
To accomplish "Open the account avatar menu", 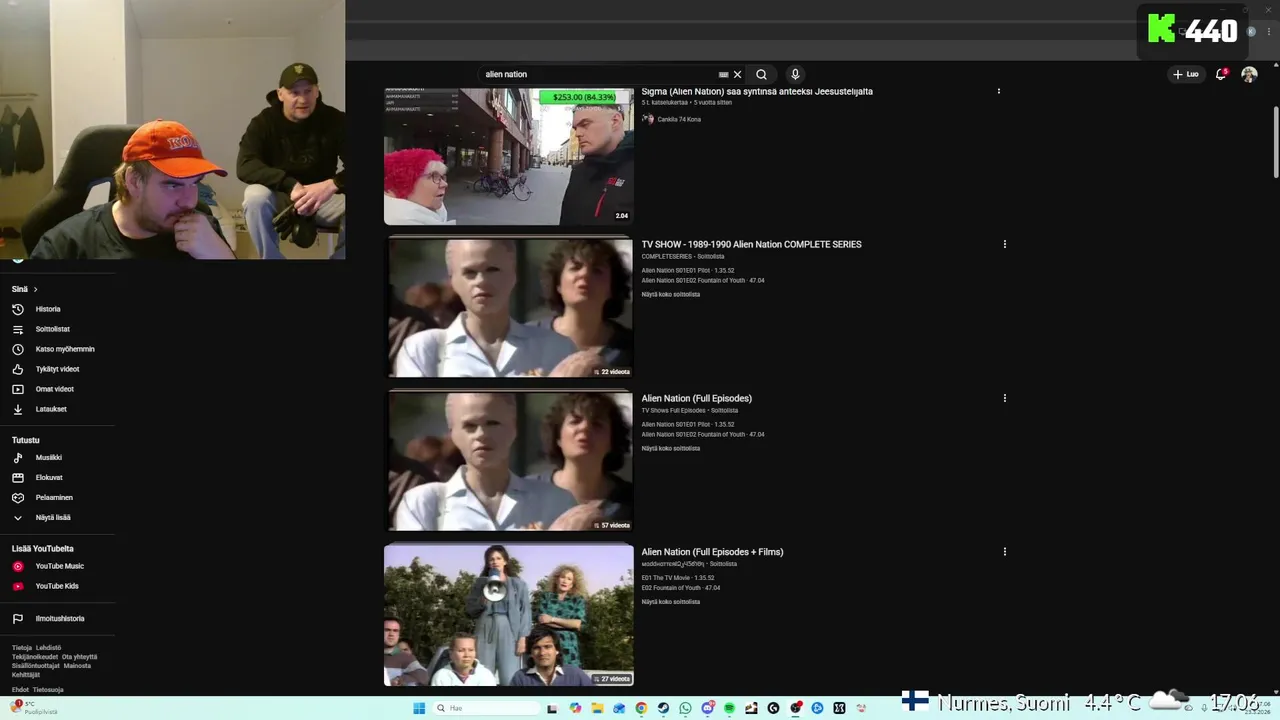I will (x=1249, y=74).
